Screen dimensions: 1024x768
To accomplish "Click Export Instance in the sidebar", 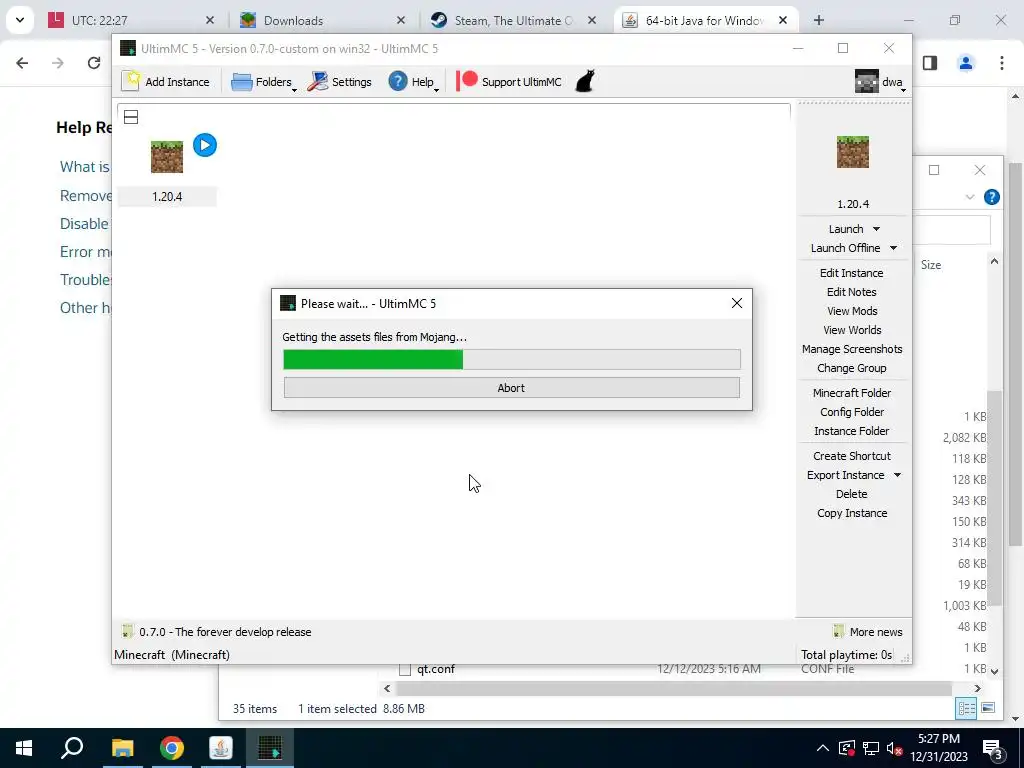I will pyautogui.click(x=845, y=475).
